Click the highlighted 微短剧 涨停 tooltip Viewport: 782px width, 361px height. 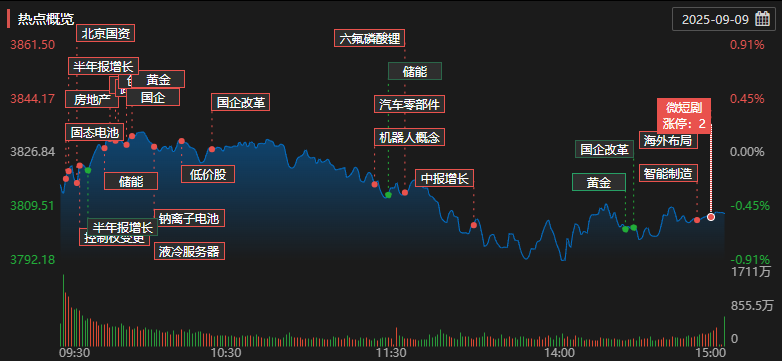click(x=684, y=116)
